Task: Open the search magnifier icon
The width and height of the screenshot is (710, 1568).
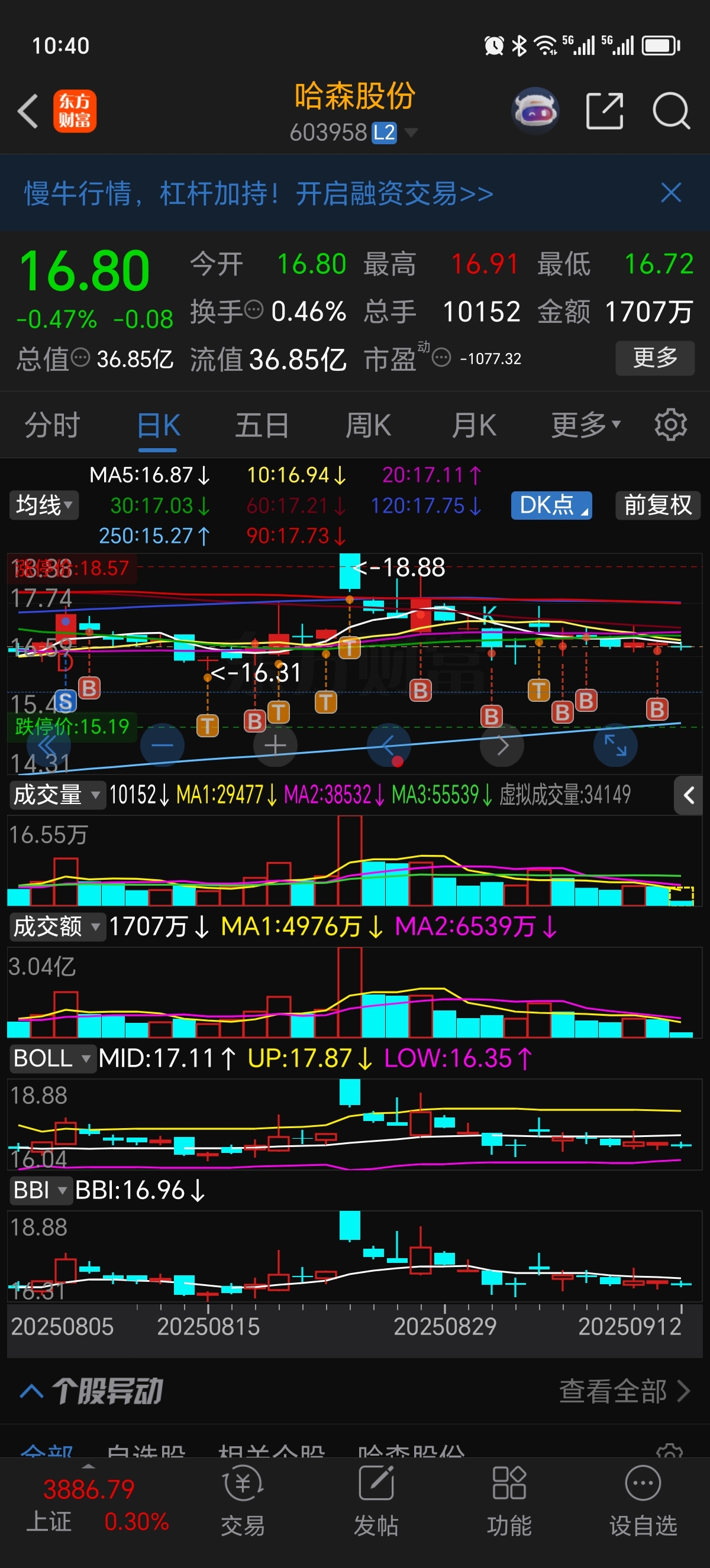Action: (671, 111)
